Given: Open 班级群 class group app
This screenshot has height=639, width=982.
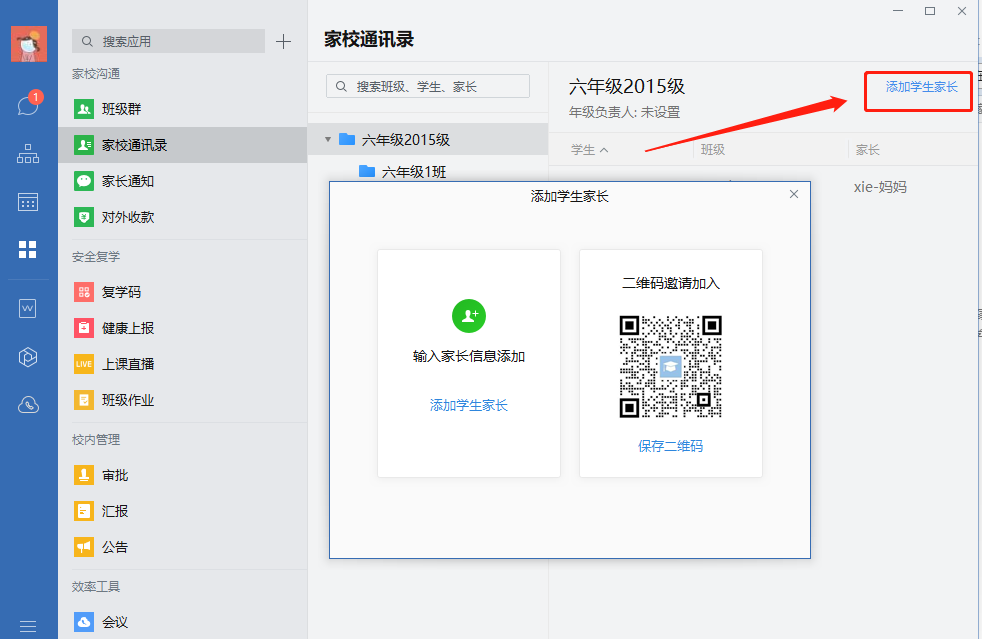Looking at the screenshot, I should [x=182, y=109].
